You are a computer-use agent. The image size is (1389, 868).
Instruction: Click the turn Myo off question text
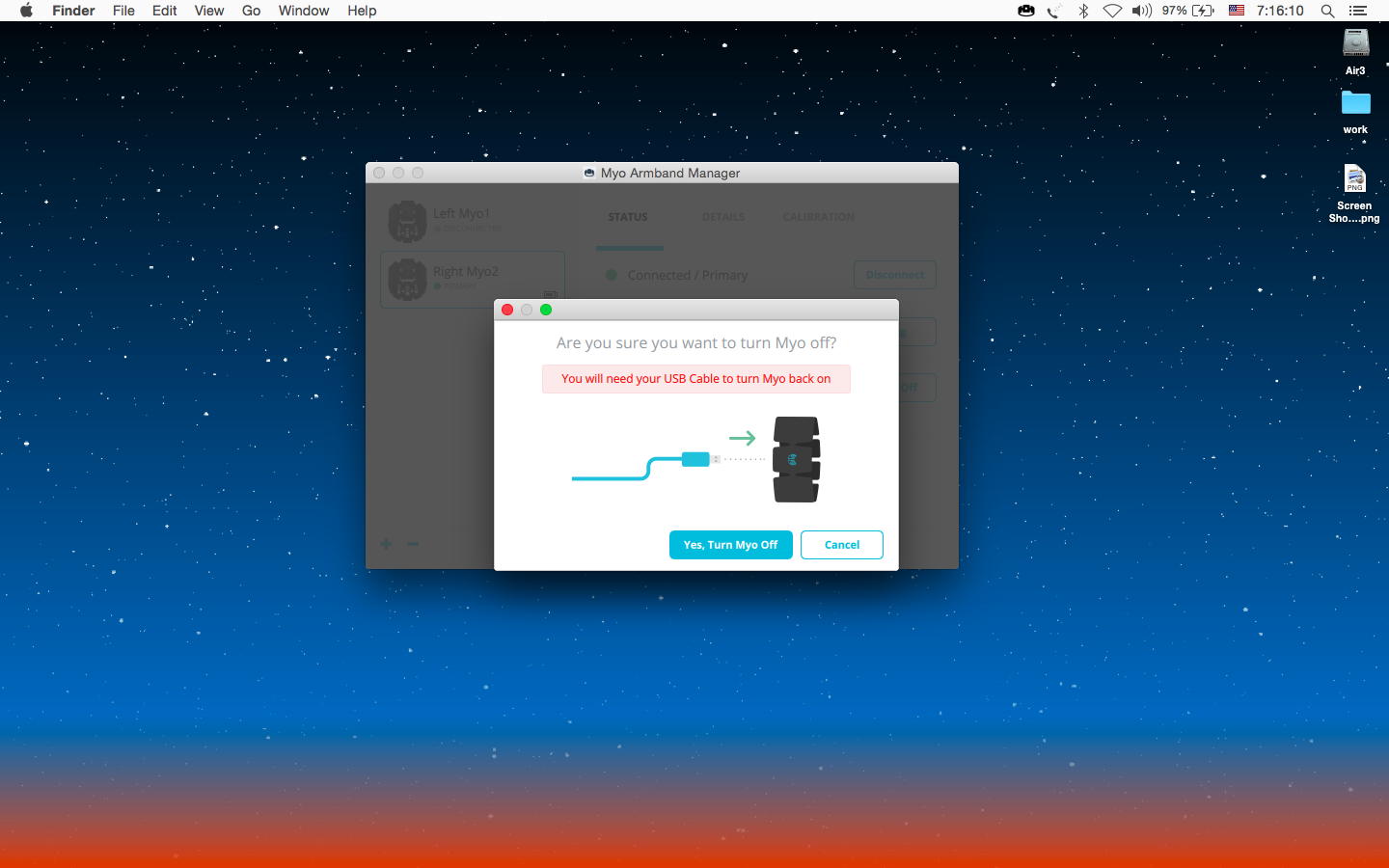(696, 343)
